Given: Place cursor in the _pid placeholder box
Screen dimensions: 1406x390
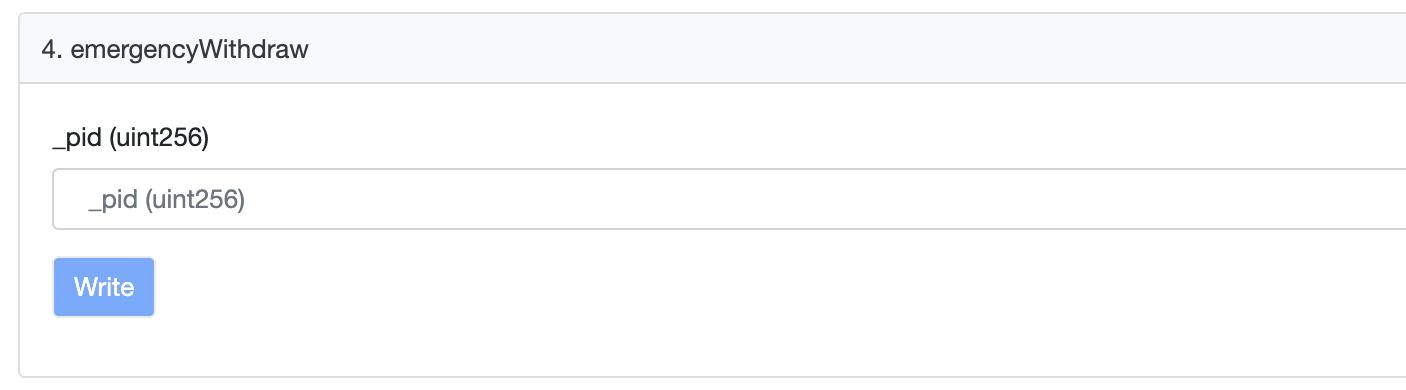Looking at the screenshot, I should [729, 199].
